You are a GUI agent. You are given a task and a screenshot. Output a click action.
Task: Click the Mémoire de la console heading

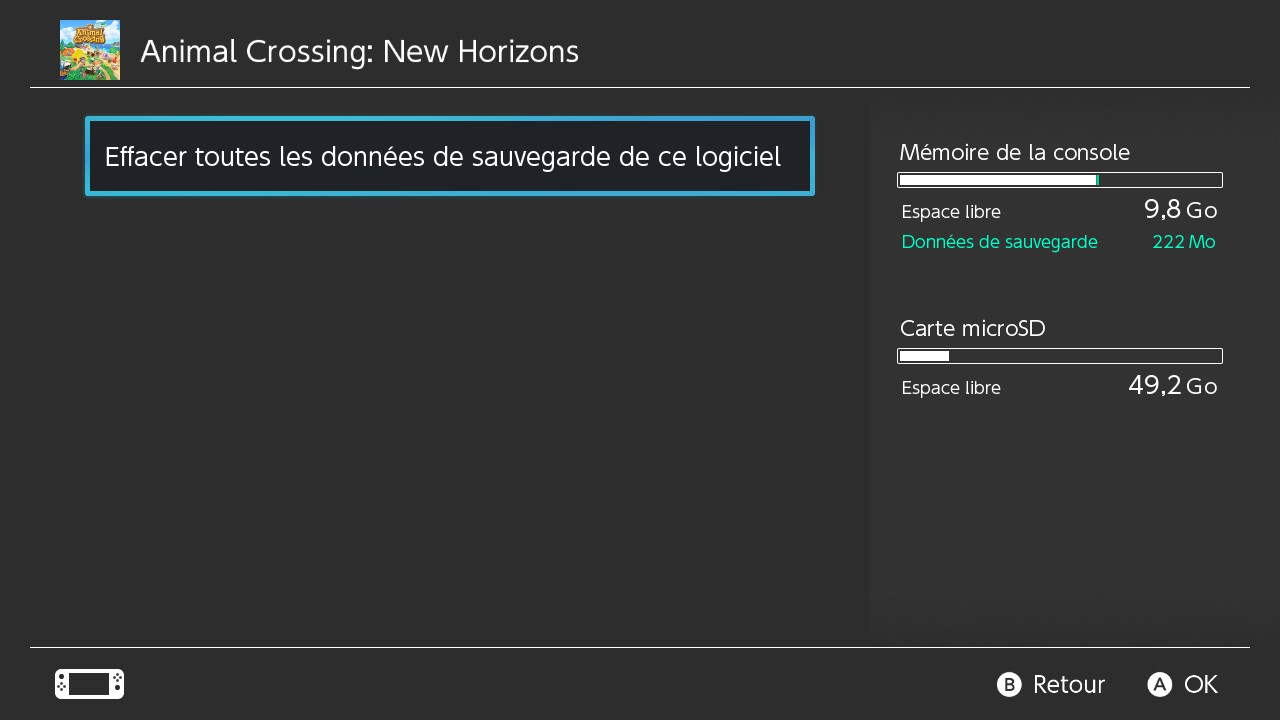tap(1014, 153)
